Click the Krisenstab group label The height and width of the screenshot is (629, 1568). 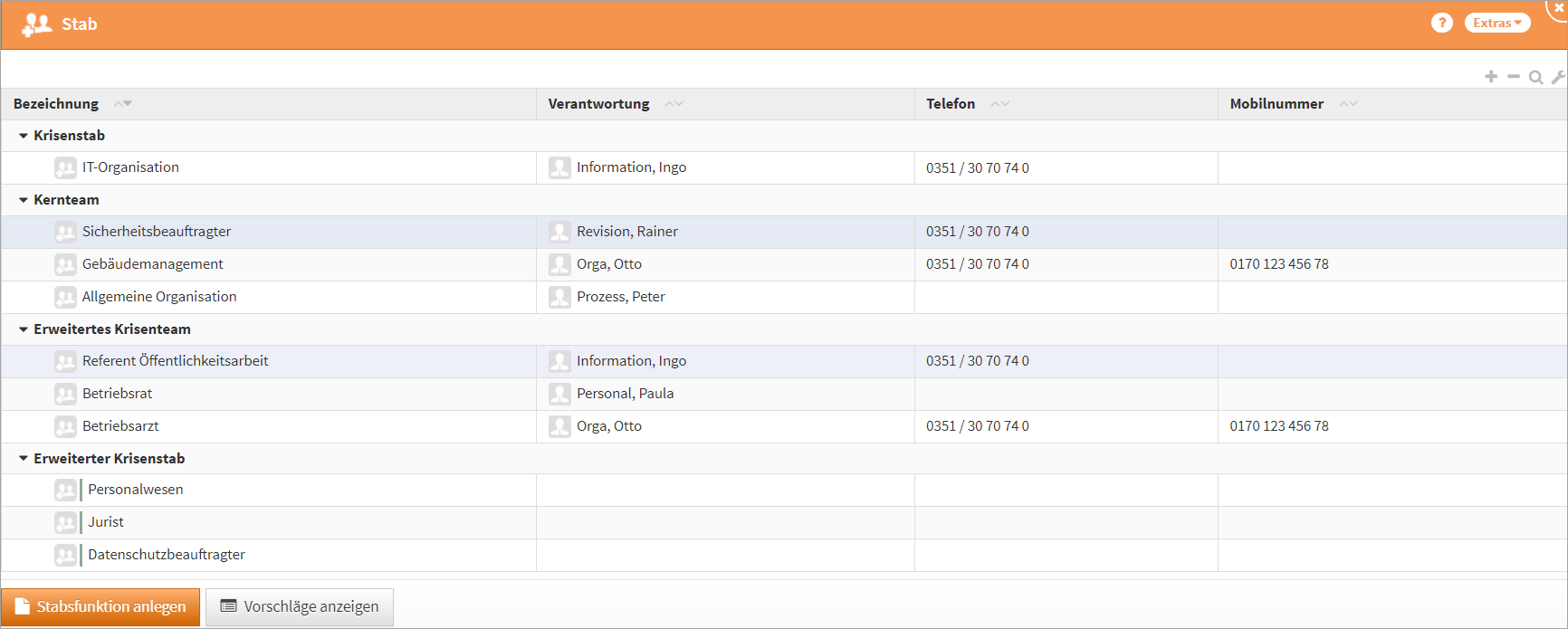point(69,136)
